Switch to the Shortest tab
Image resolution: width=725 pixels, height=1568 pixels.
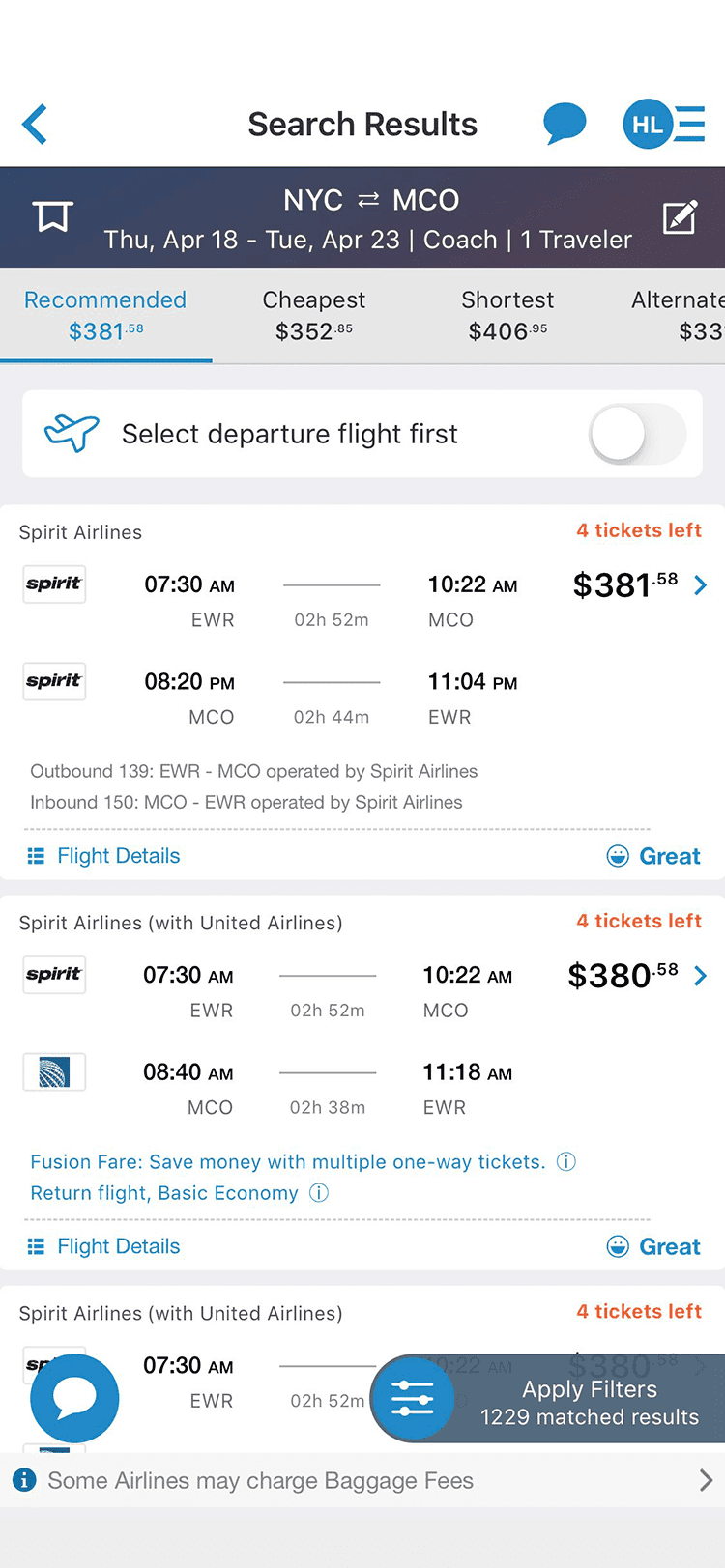pyautogui.click(x=507, y=315)
